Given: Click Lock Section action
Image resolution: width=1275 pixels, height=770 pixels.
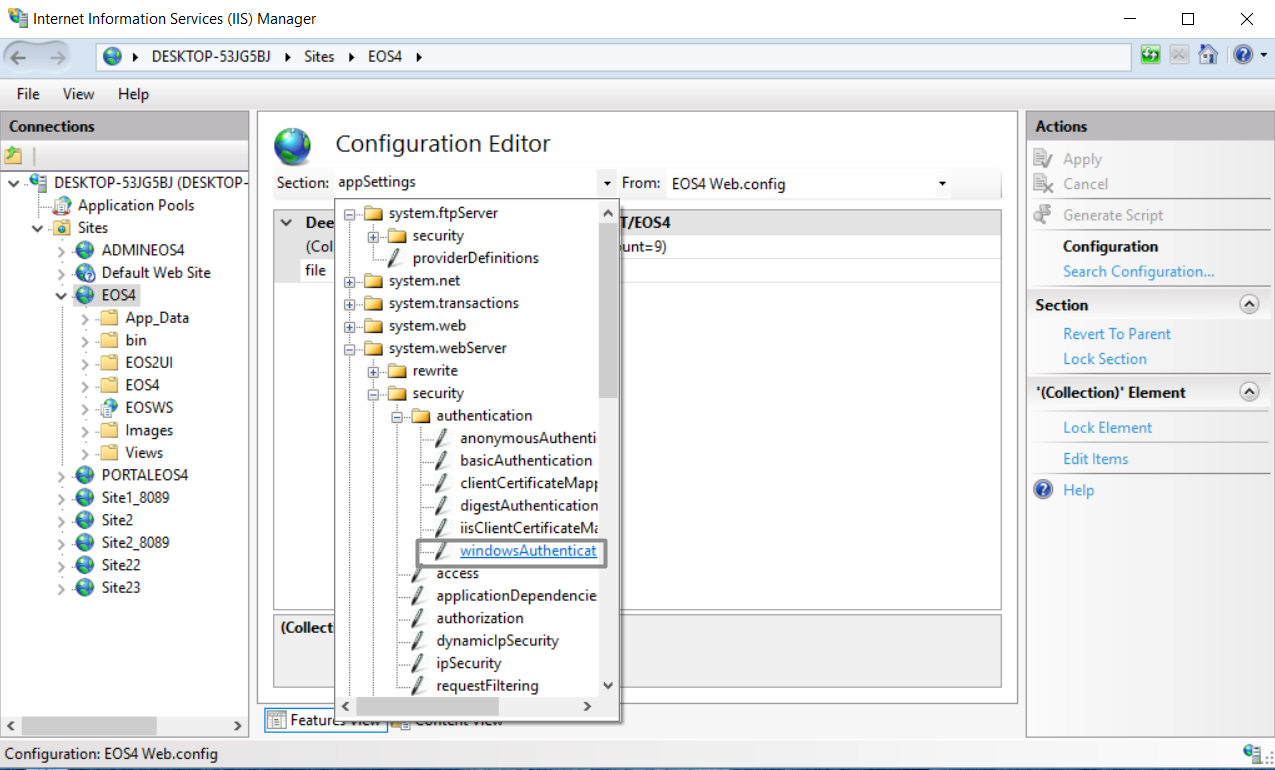Looking at the screenshot, I should 1105,359.
